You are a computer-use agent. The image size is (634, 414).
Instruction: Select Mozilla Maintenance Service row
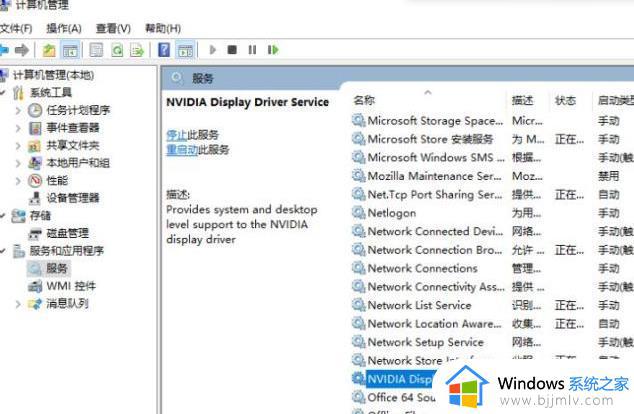pyautogui.click(x=492, y=176)
